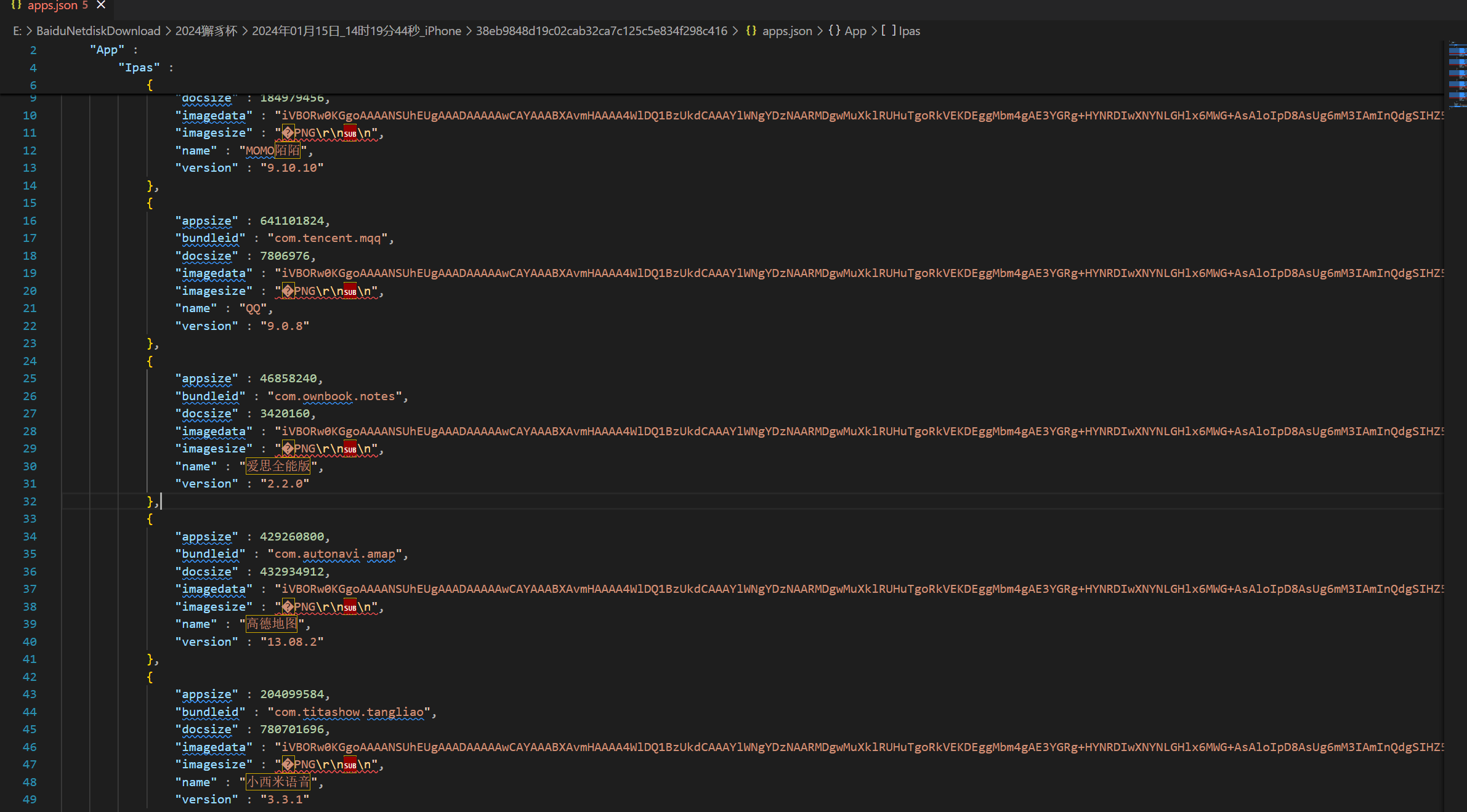The width and height of the screenshot is (1467, 812).
Task: Jump to sticky header line 6 opening brace
Action: click(150, 85)
